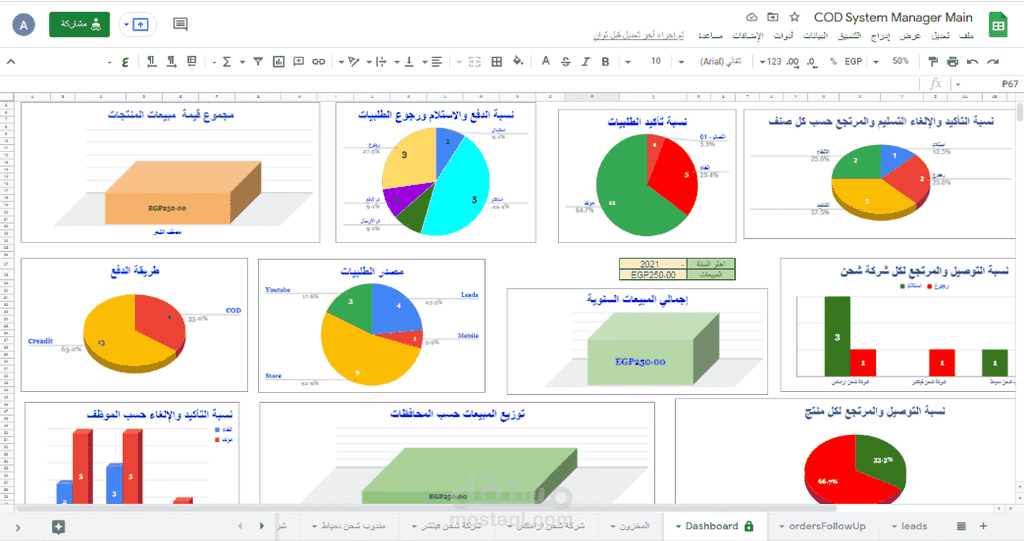Click the green share button
Screen dimensions: 1024x541
point(80,24)
